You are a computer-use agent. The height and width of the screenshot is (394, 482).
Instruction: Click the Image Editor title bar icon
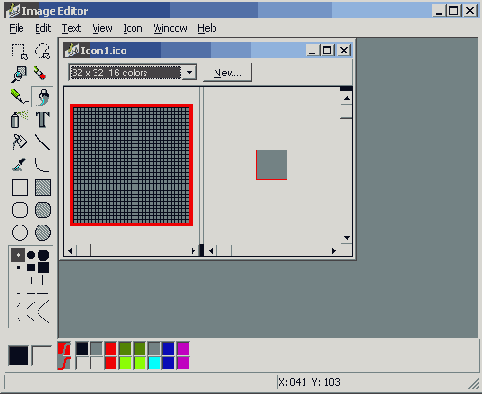click(13, 11)
